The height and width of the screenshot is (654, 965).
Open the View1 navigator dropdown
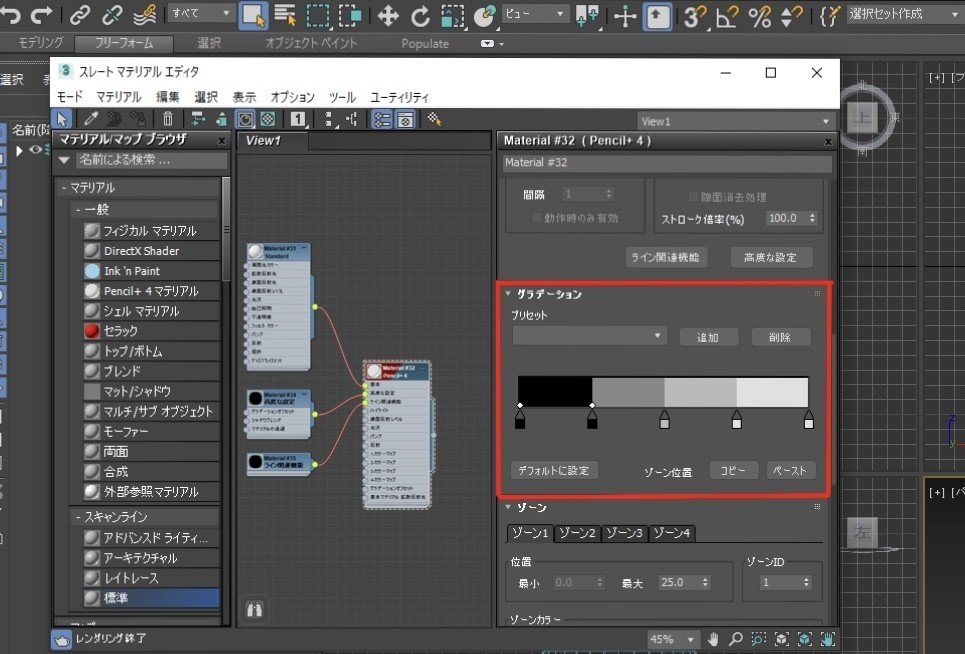735,121
